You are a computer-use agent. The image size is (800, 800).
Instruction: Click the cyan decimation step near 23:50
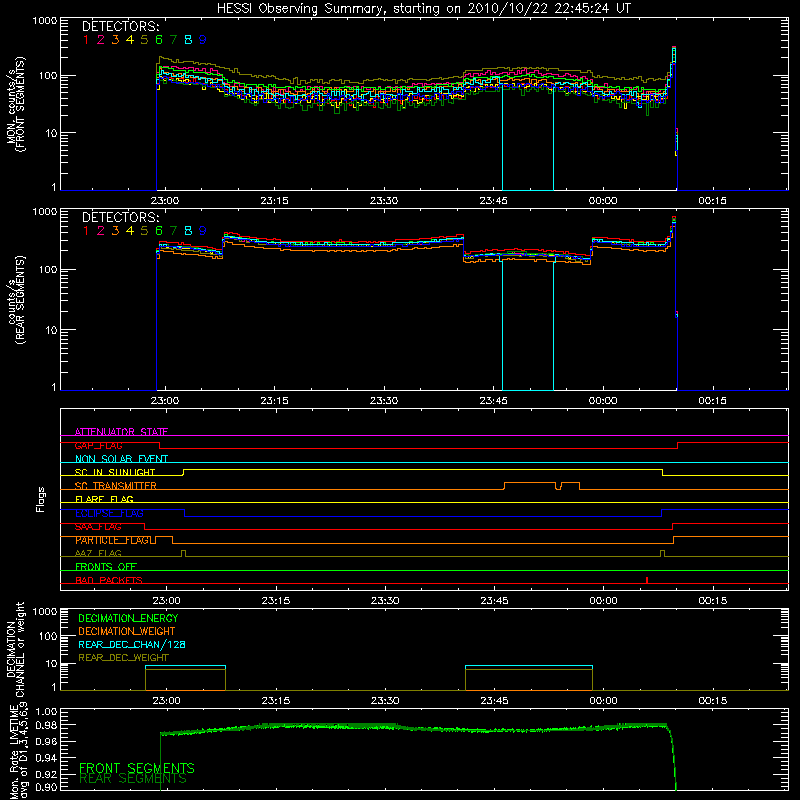(529, 666)
